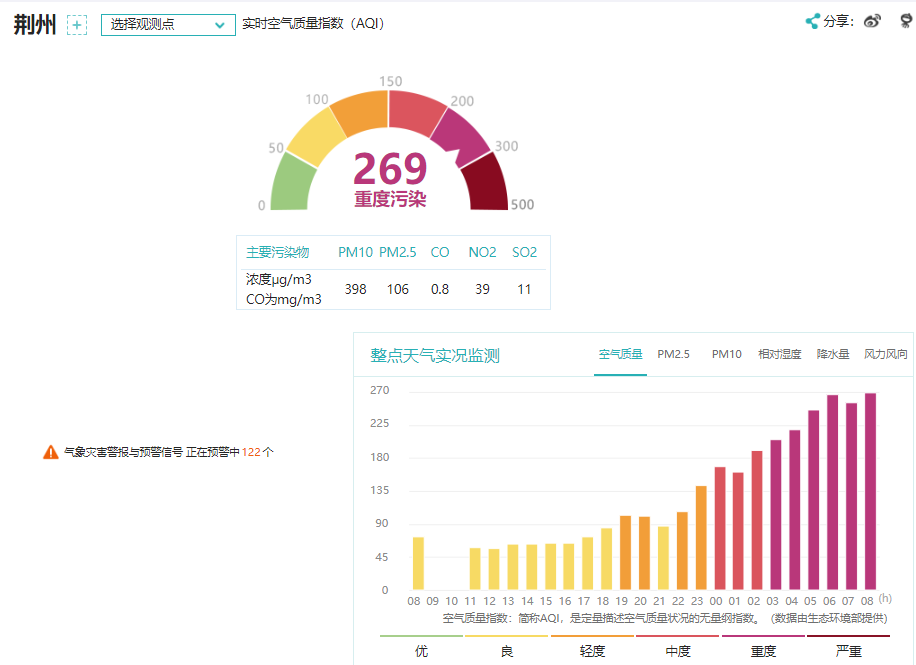Select the SO2 pollutant label in table

pyautogui.click(x=524, y=252)
